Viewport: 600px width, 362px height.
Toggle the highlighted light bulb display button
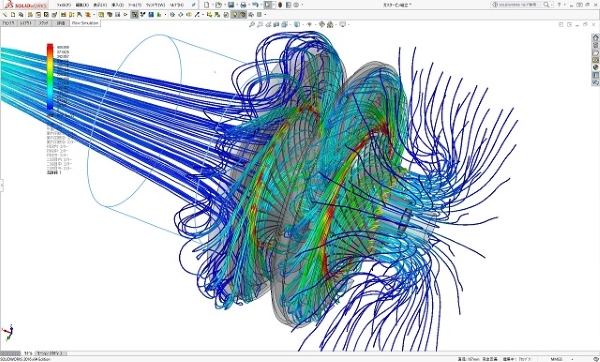[x=235, y=15]
